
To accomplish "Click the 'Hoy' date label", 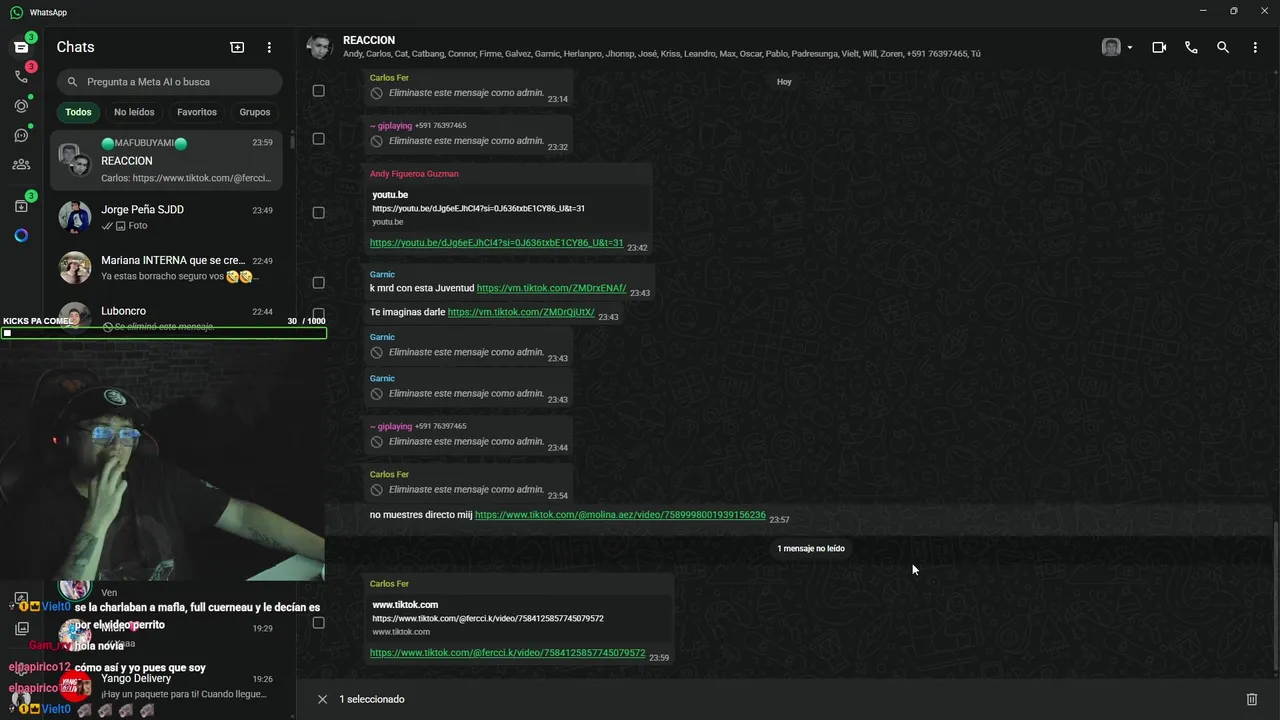I will coord(784,82).
